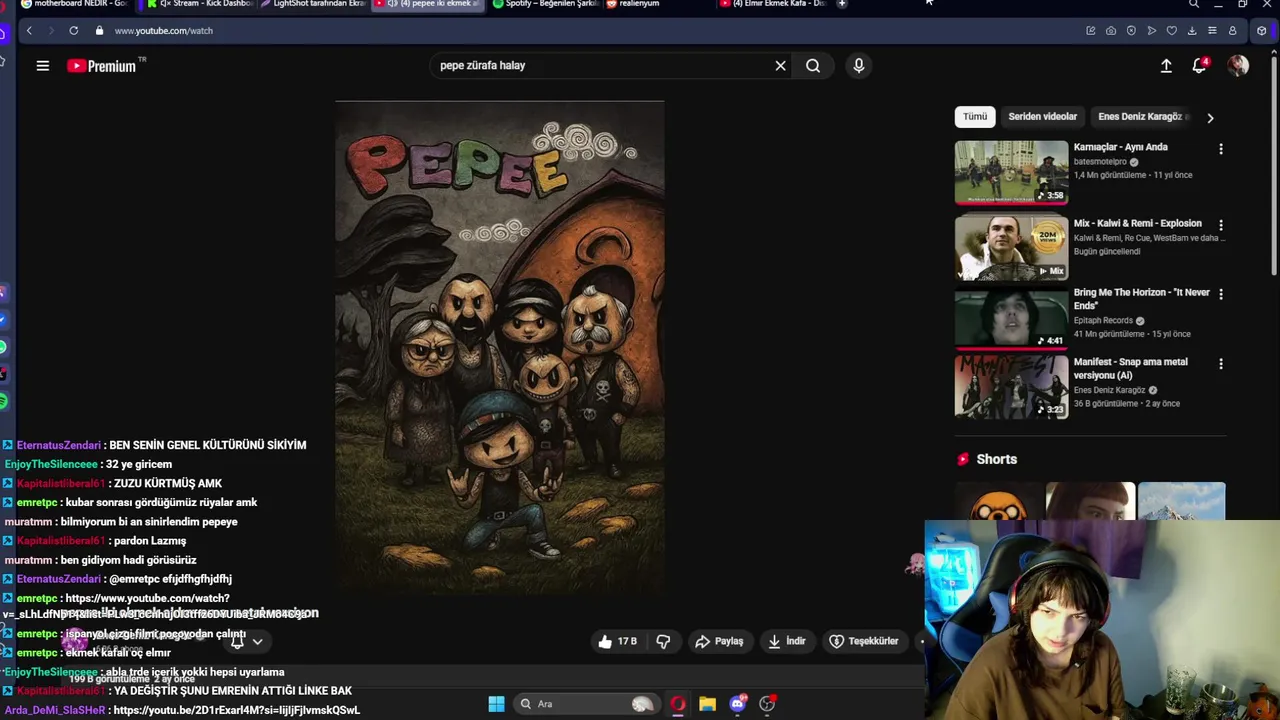Click the Bring Me The Horizon thumbnail
This screenshot has width=1280, height=720.
[1011, 317]
